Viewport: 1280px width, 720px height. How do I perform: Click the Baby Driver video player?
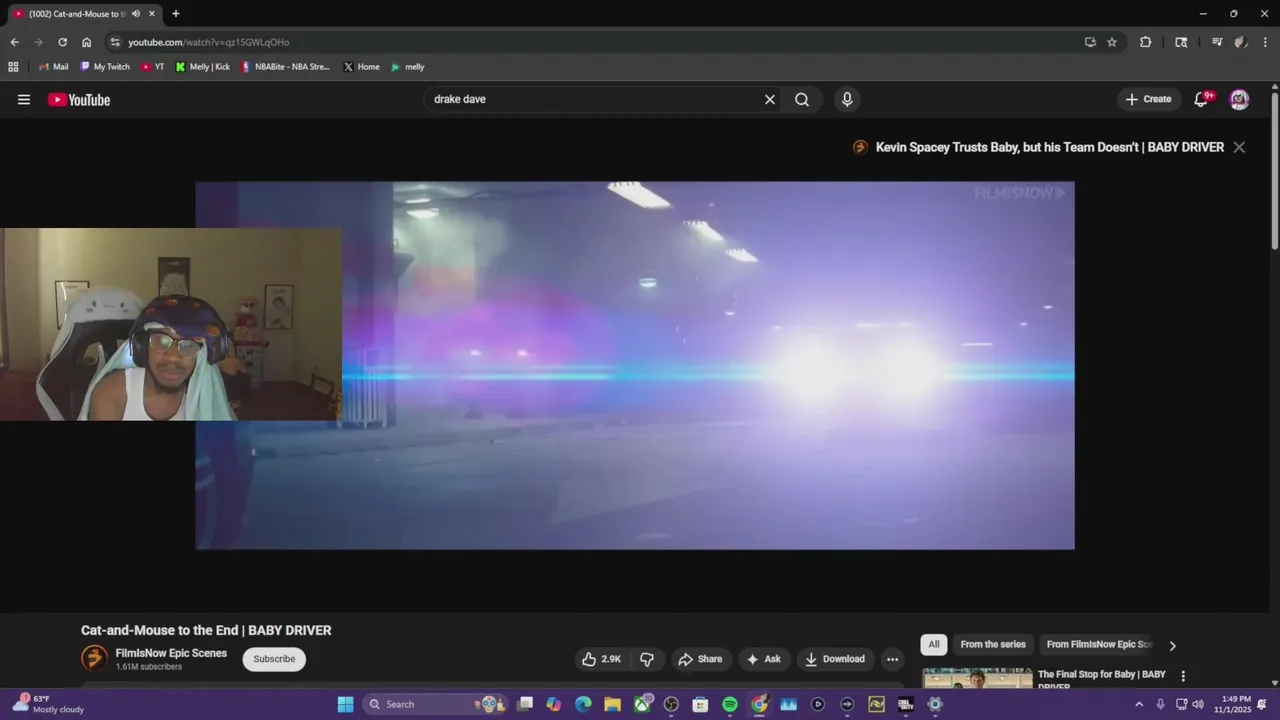[x=635, y=365]
